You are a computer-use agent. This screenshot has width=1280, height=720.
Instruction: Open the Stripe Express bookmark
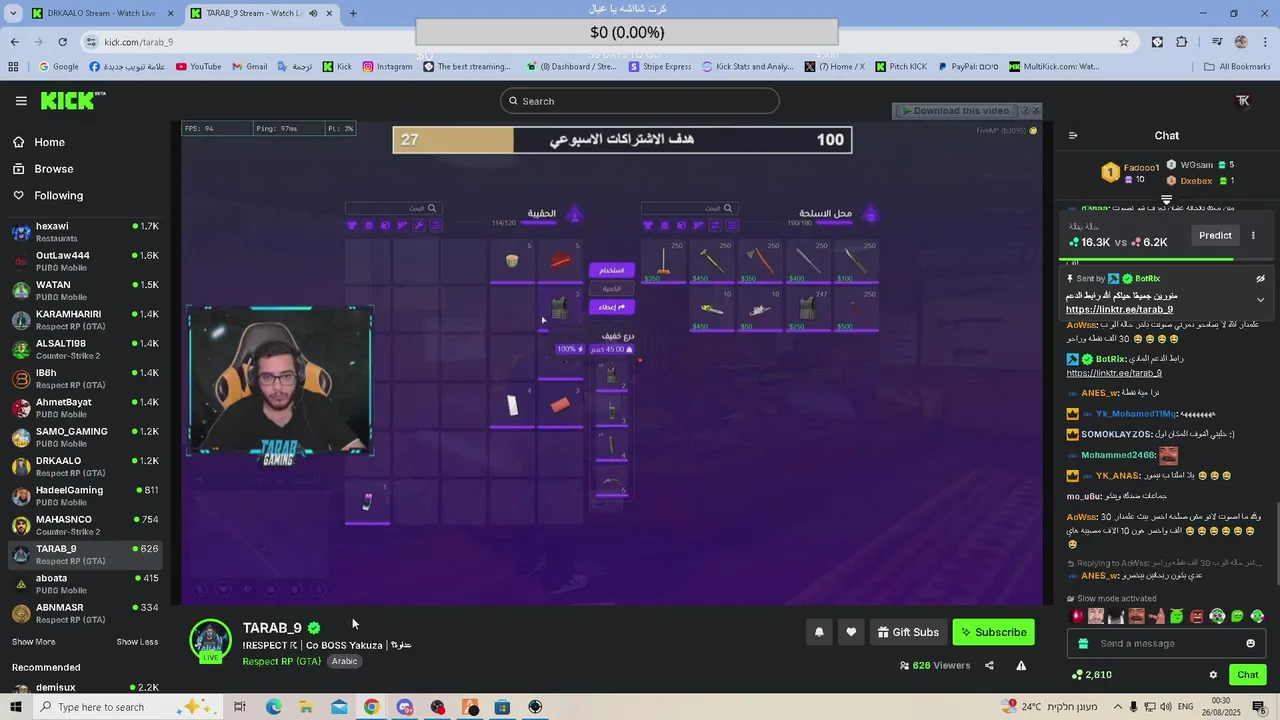coord(659,67)
